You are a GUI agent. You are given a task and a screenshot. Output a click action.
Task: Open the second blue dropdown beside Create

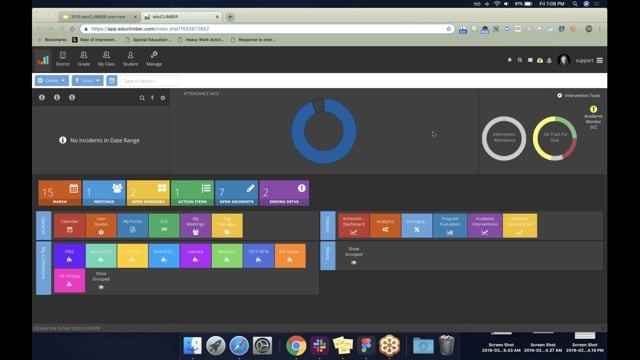pos(88,81)
